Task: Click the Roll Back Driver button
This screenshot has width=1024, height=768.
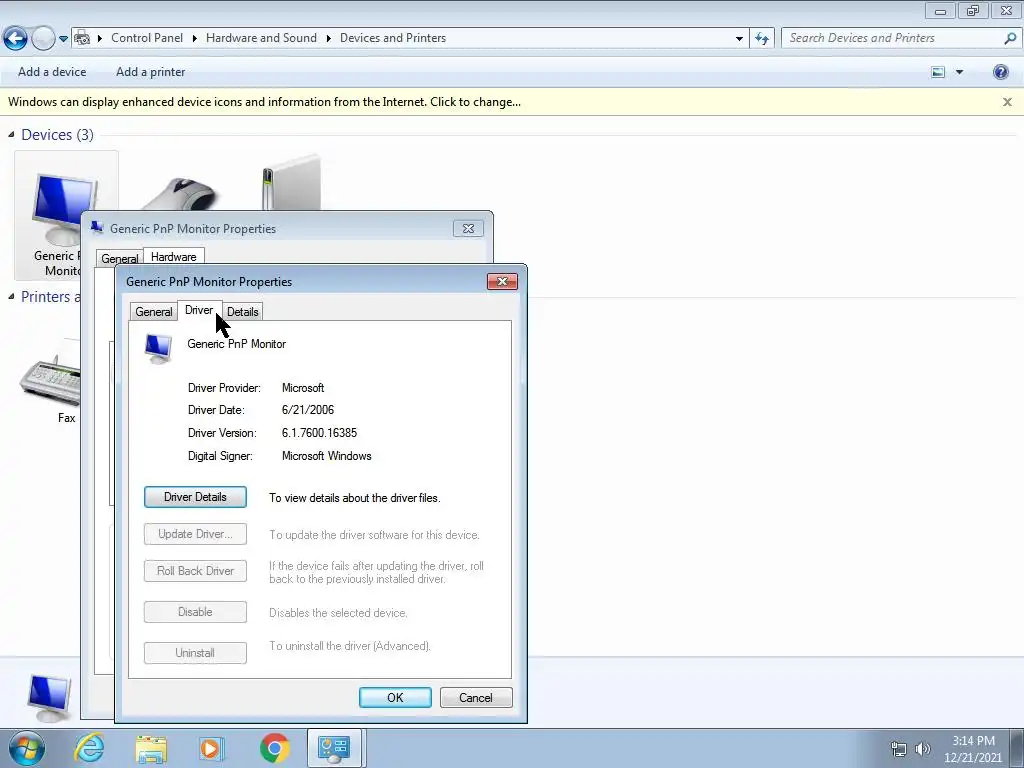Action: click(x=195, y=571)
